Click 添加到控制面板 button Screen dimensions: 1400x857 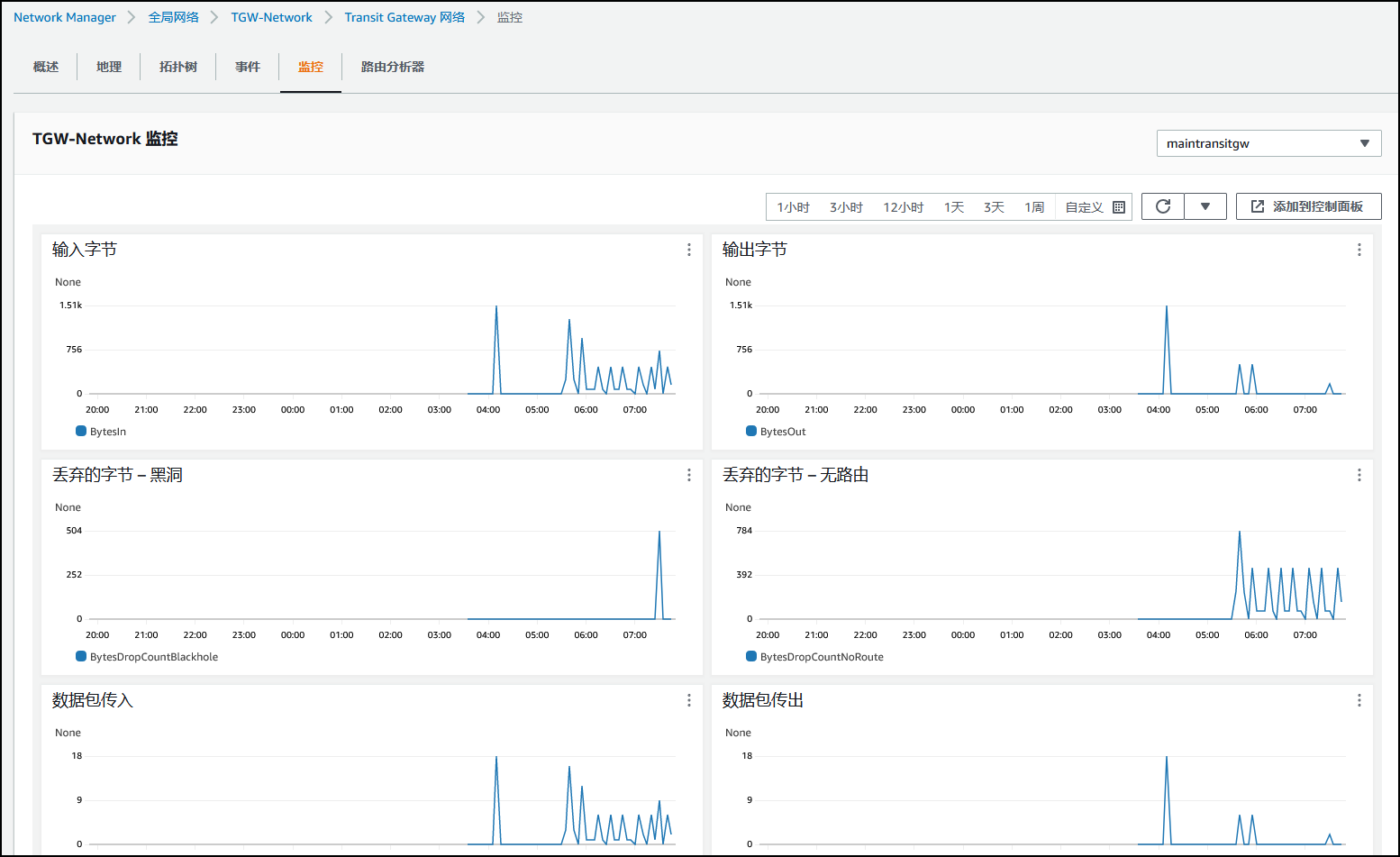[x=1309, y=206]
